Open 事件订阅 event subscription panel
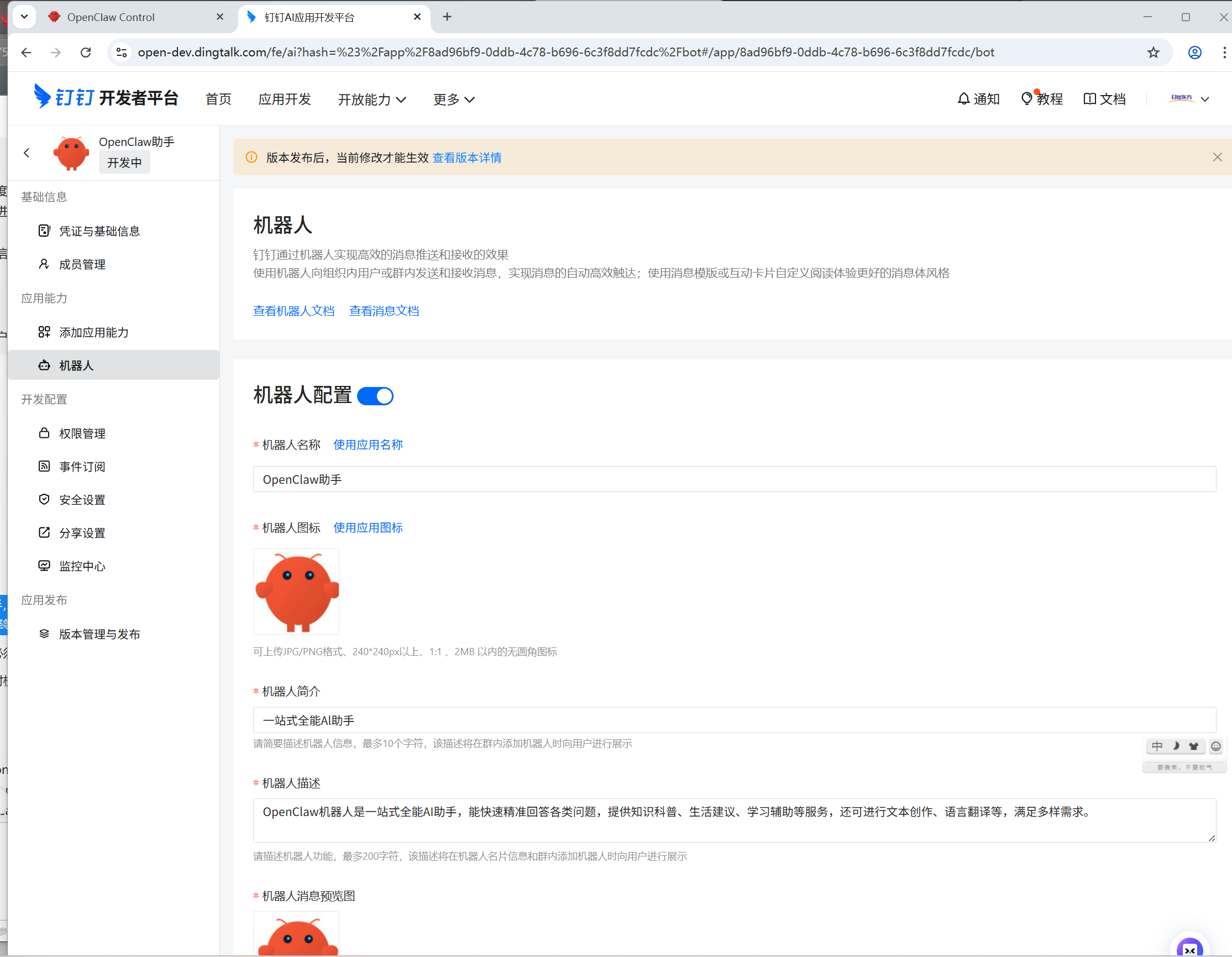This screenshot has width=1232, height=957. [x=82, y=466]
